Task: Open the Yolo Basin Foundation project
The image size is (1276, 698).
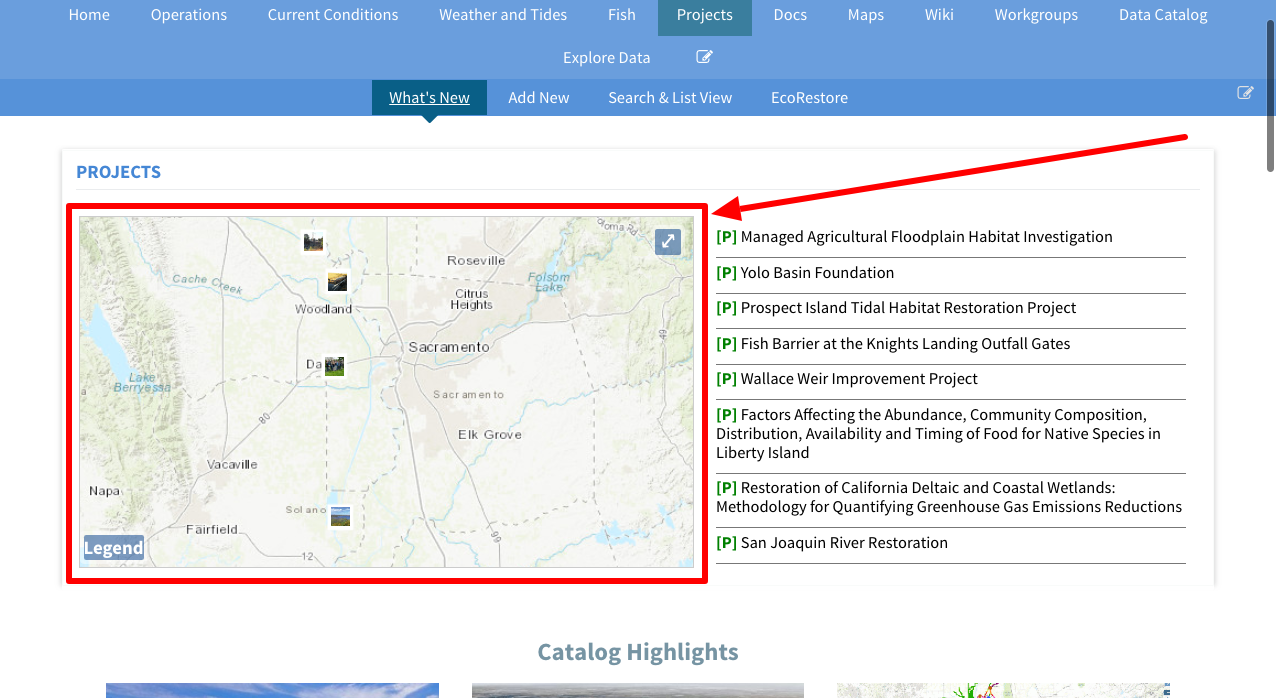Action: [817, 273]
